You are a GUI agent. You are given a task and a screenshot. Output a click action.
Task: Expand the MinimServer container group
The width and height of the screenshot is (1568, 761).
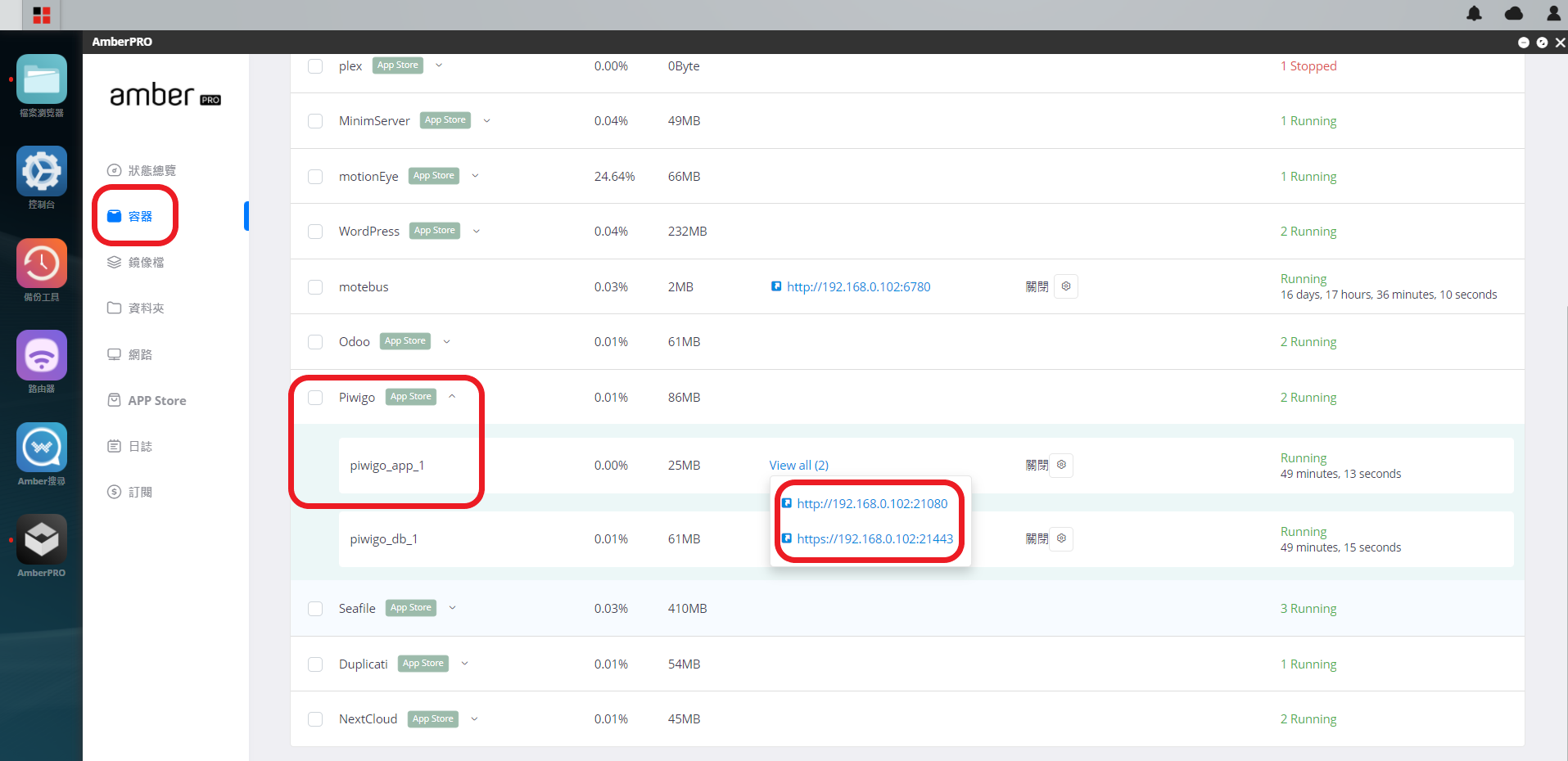click(x=486, y=120)
